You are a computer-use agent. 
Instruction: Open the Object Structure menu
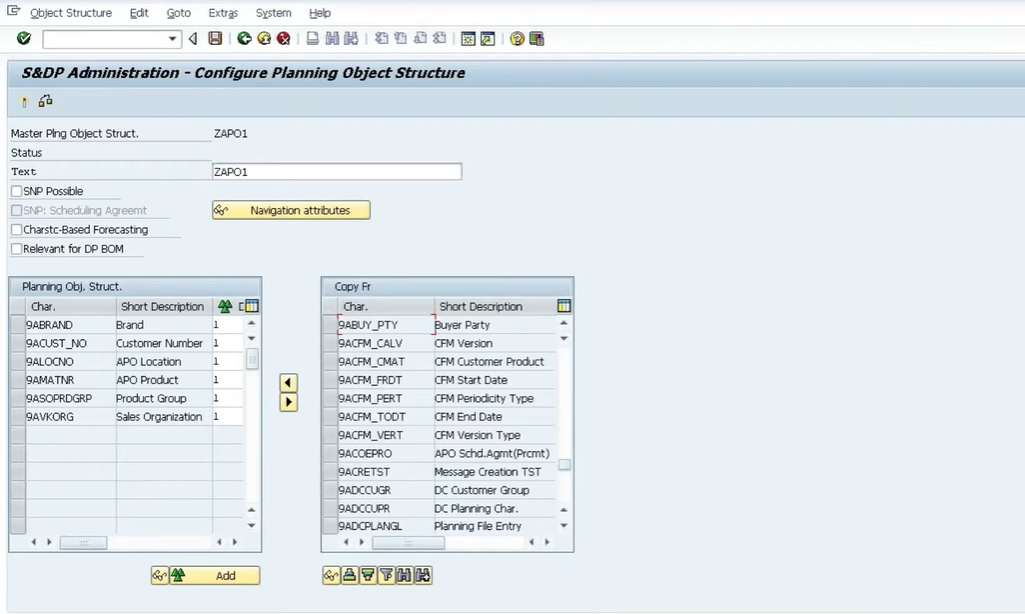click(70, 13)
